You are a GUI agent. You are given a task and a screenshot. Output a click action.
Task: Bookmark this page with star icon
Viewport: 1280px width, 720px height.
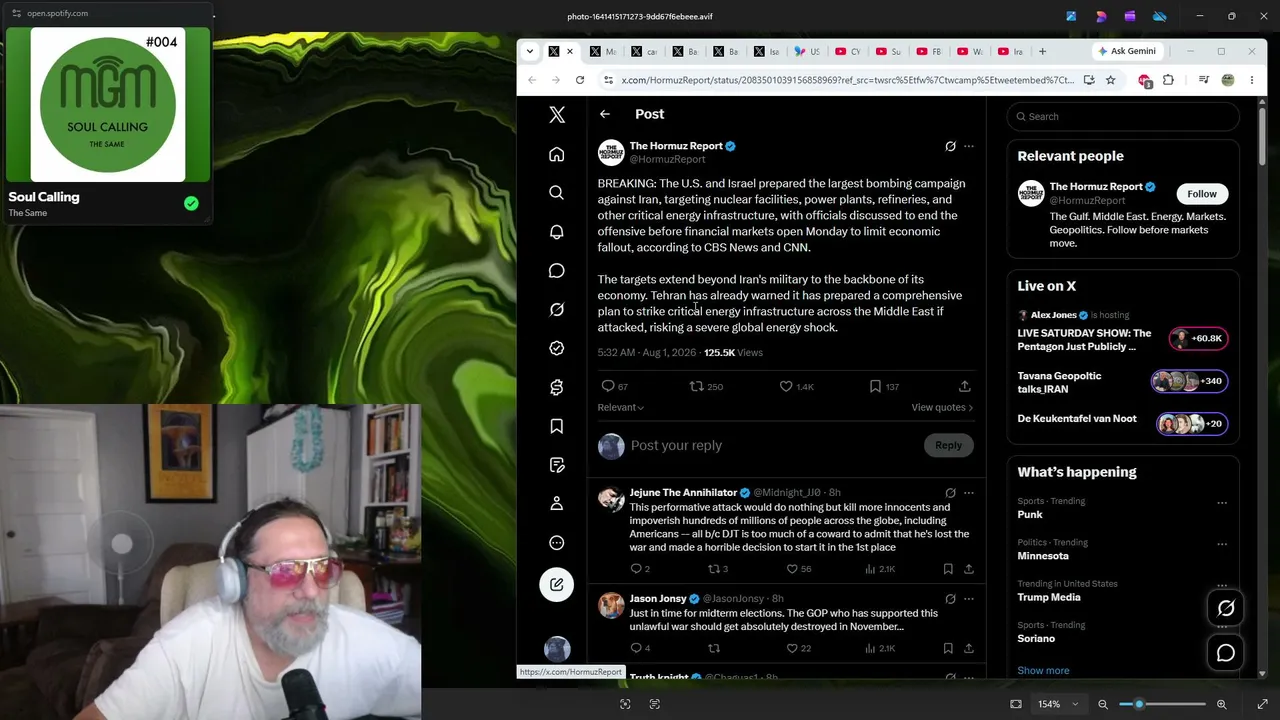[1110, 80]
